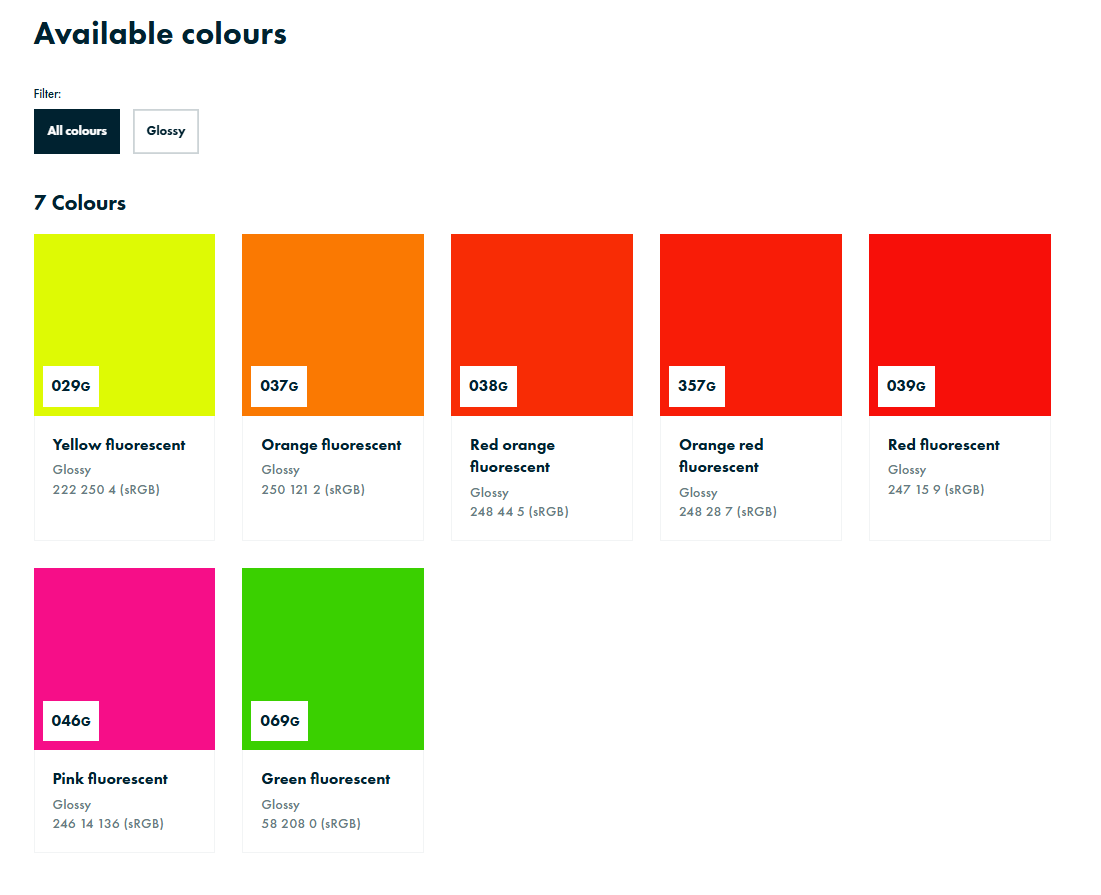Image resolution: width=1101 pixels, height=895 pixels.
Task: Open the Red fluorescent title link
Action: click(944, 445)
